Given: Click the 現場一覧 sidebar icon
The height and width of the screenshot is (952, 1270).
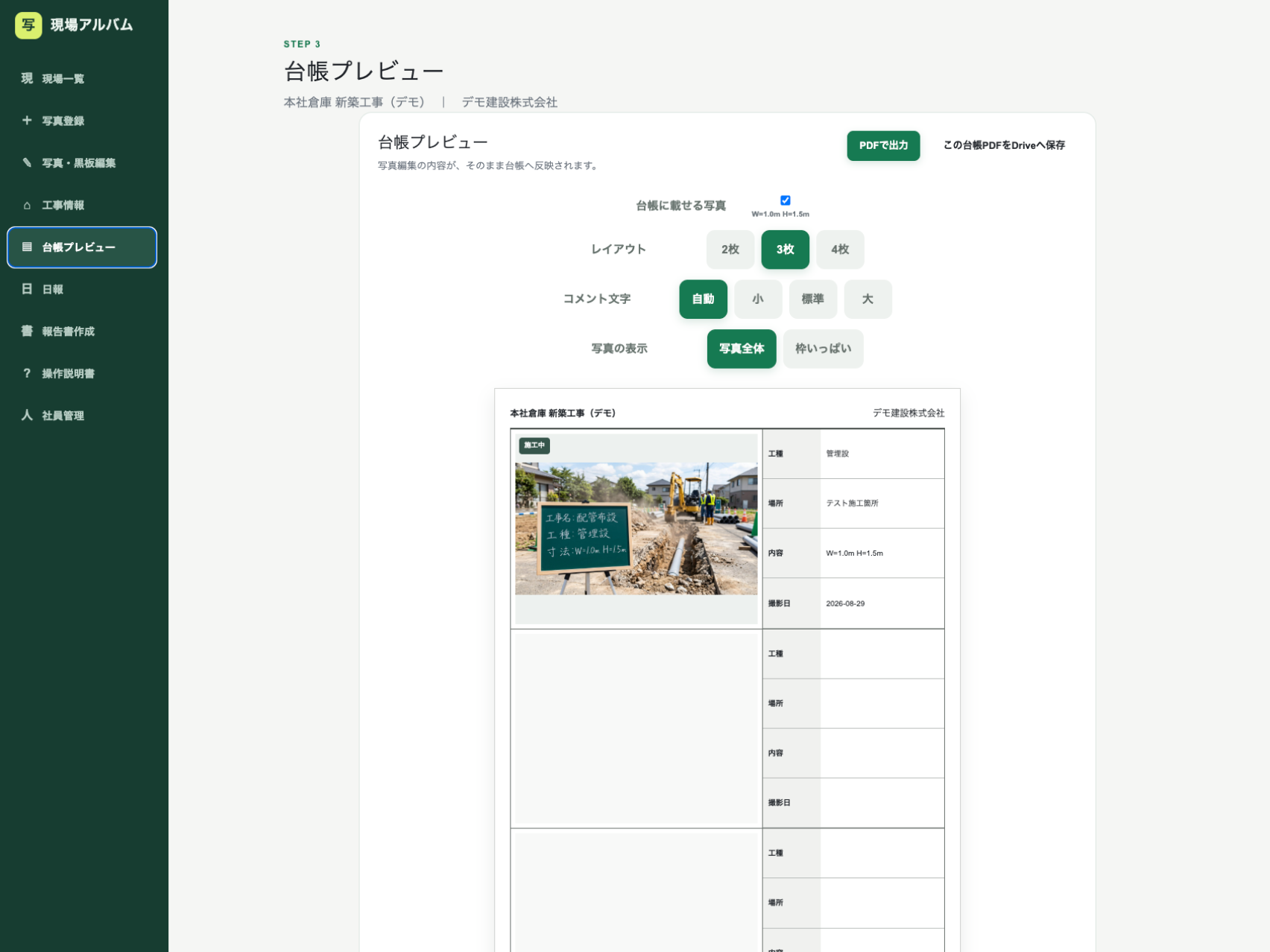Looking at the screenshot, I should (x=27, y=78).
